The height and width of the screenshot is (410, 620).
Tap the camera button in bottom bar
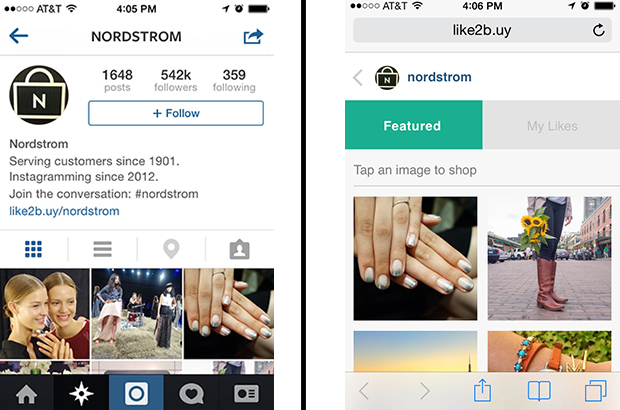click(136, 393)
